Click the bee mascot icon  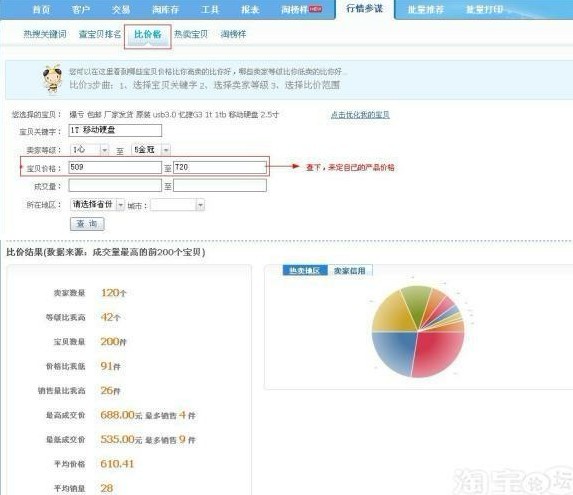52,79
